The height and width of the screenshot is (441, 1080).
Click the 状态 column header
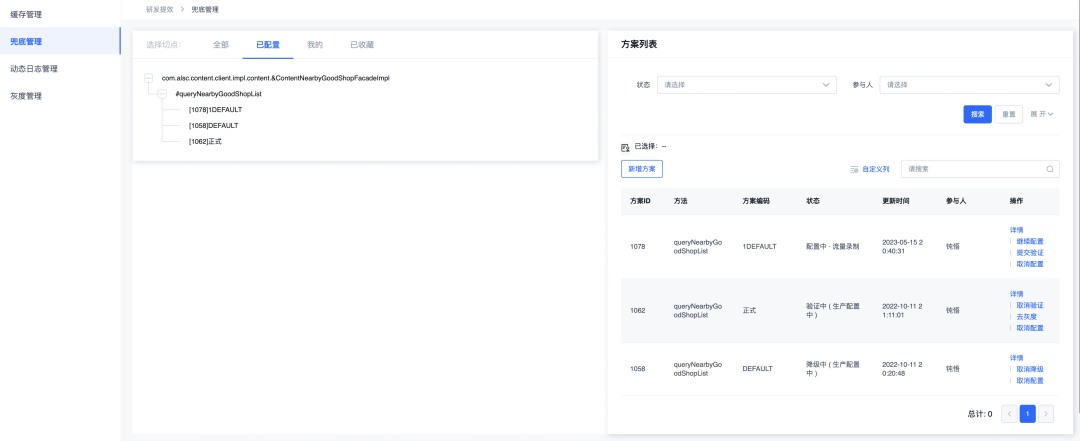click(x=813, y=201)
